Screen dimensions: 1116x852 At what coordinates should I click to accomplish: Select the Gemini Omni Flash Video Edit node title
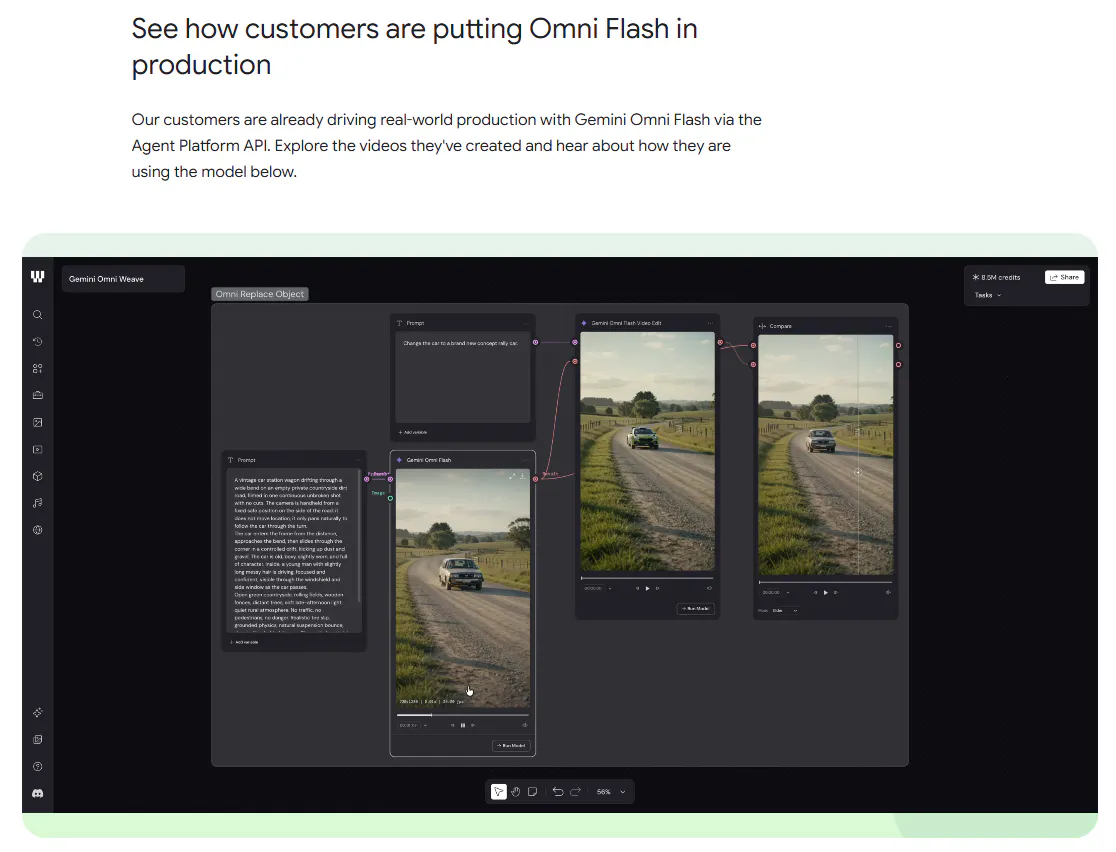626,323
